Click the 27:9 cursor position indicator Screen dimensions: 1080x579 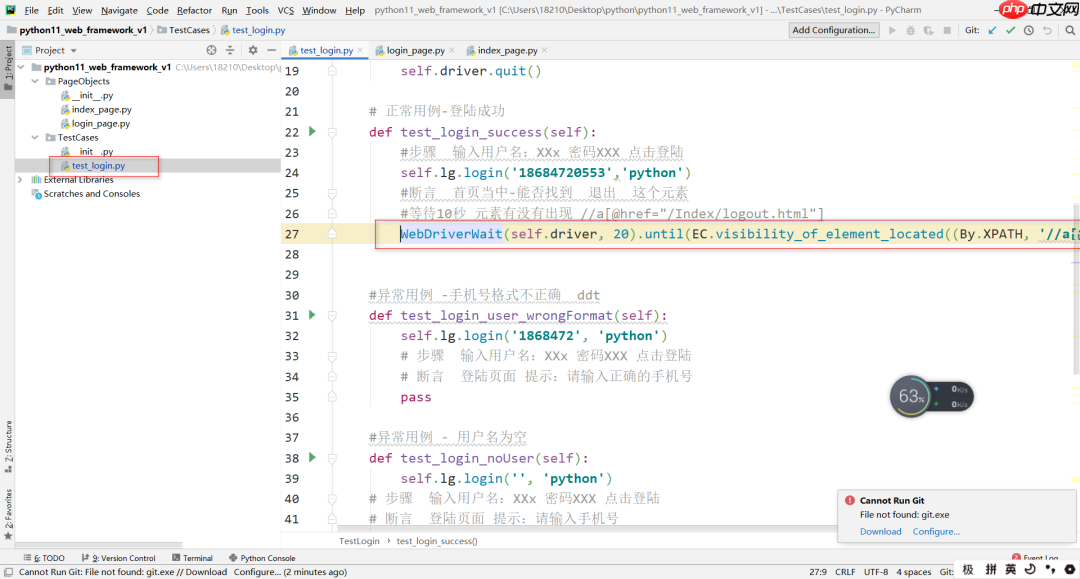click(x=818, y=571)
